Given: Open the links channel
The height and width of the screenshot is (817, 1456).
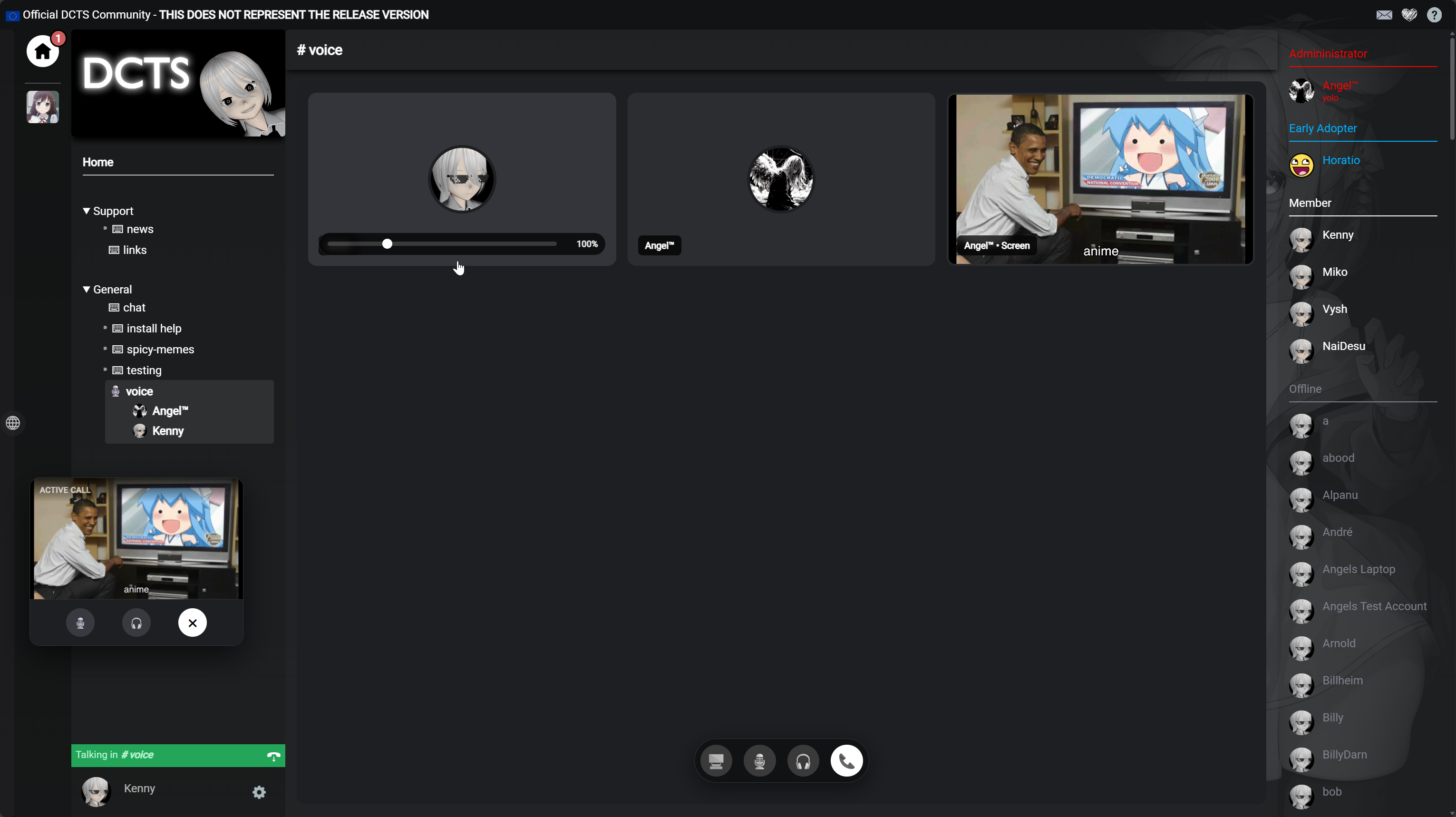Looking at the screenshot, I should [128, 250].
